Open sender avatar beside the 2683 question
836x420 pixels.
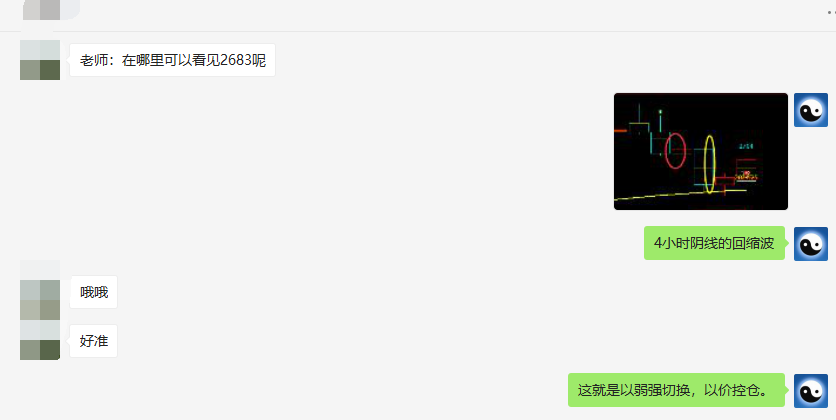pos(40,60)
